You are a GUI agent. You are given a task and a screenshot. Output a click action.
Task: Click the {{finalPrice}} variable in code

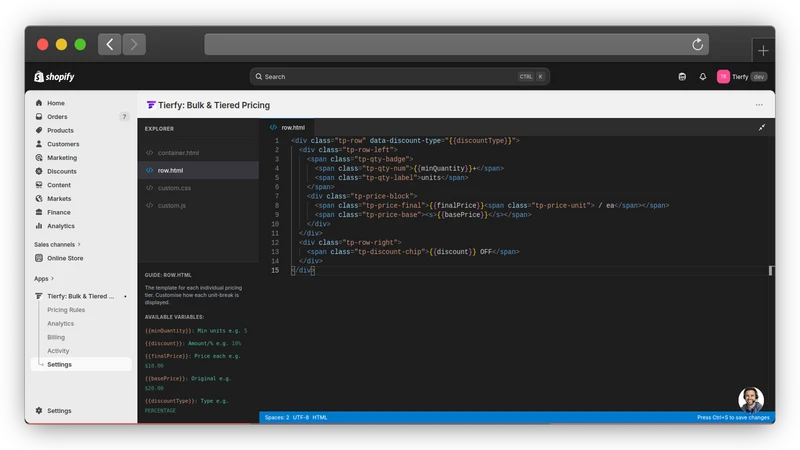pyautogui.click(x=457, y=206)
